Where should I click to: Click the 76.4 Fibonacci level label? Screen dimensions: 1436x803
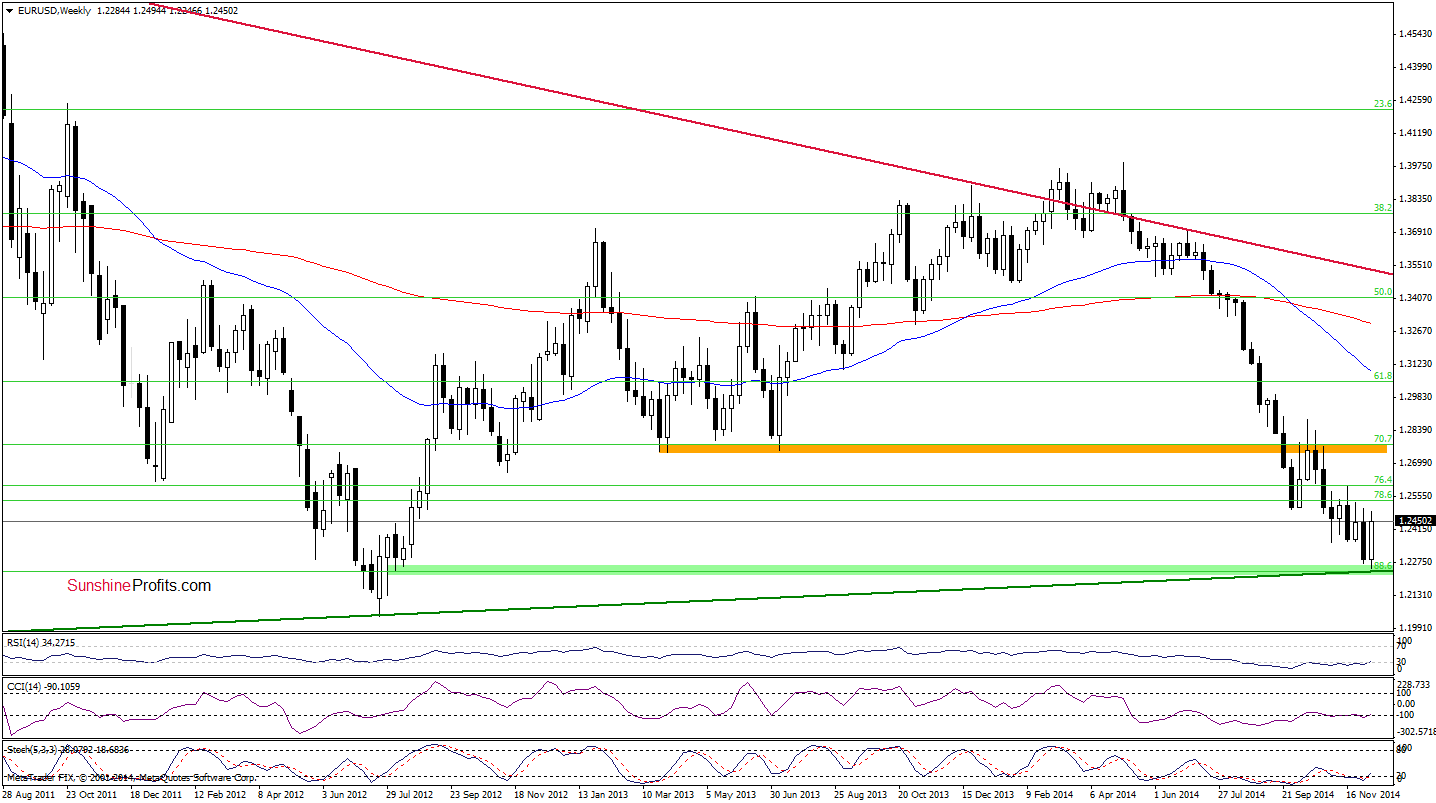click(x=1383, y=480)
